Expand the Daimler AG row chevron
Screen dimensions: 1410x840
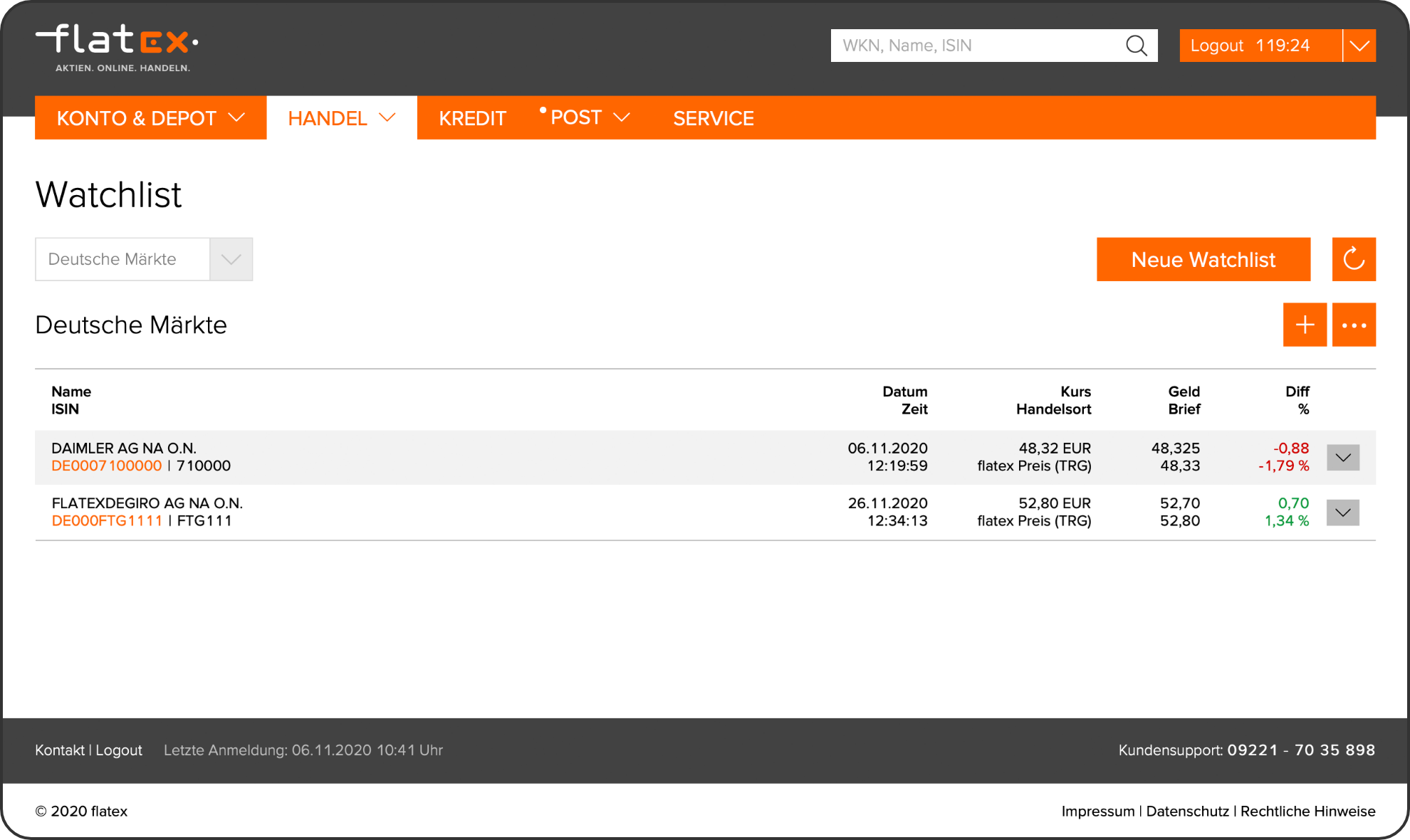[1343, 458]
